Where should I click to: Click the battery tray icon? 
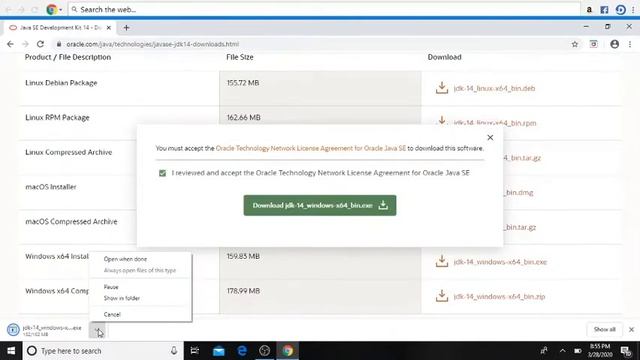[578, 351]
